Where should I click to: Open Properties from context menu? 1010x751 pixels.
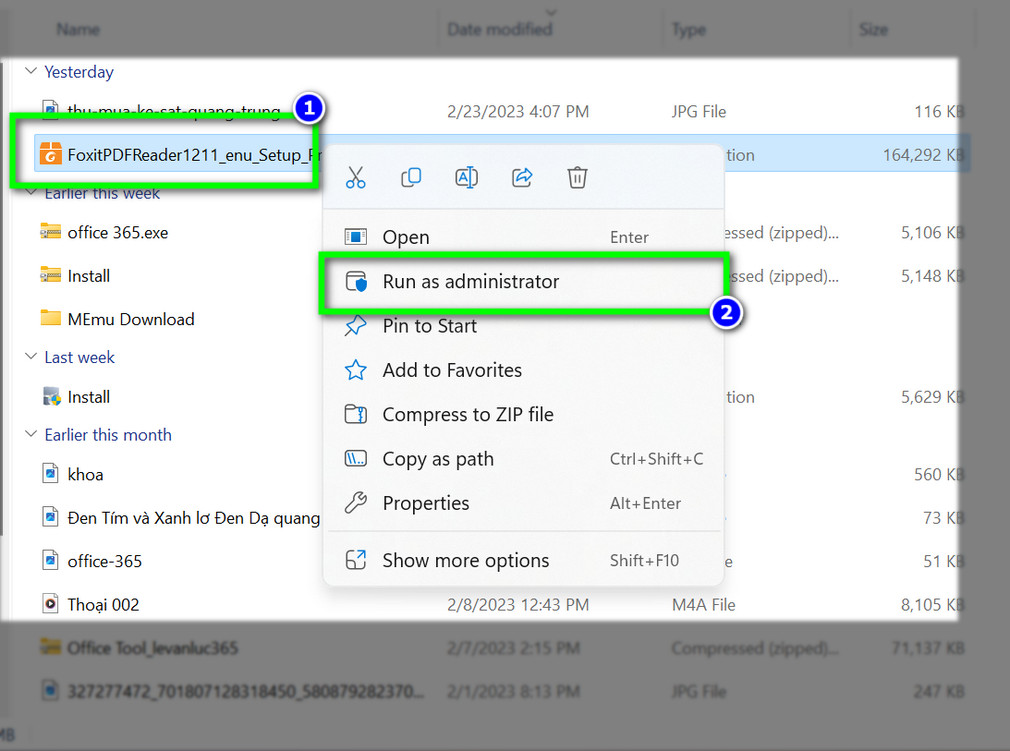tap(523, 503)
